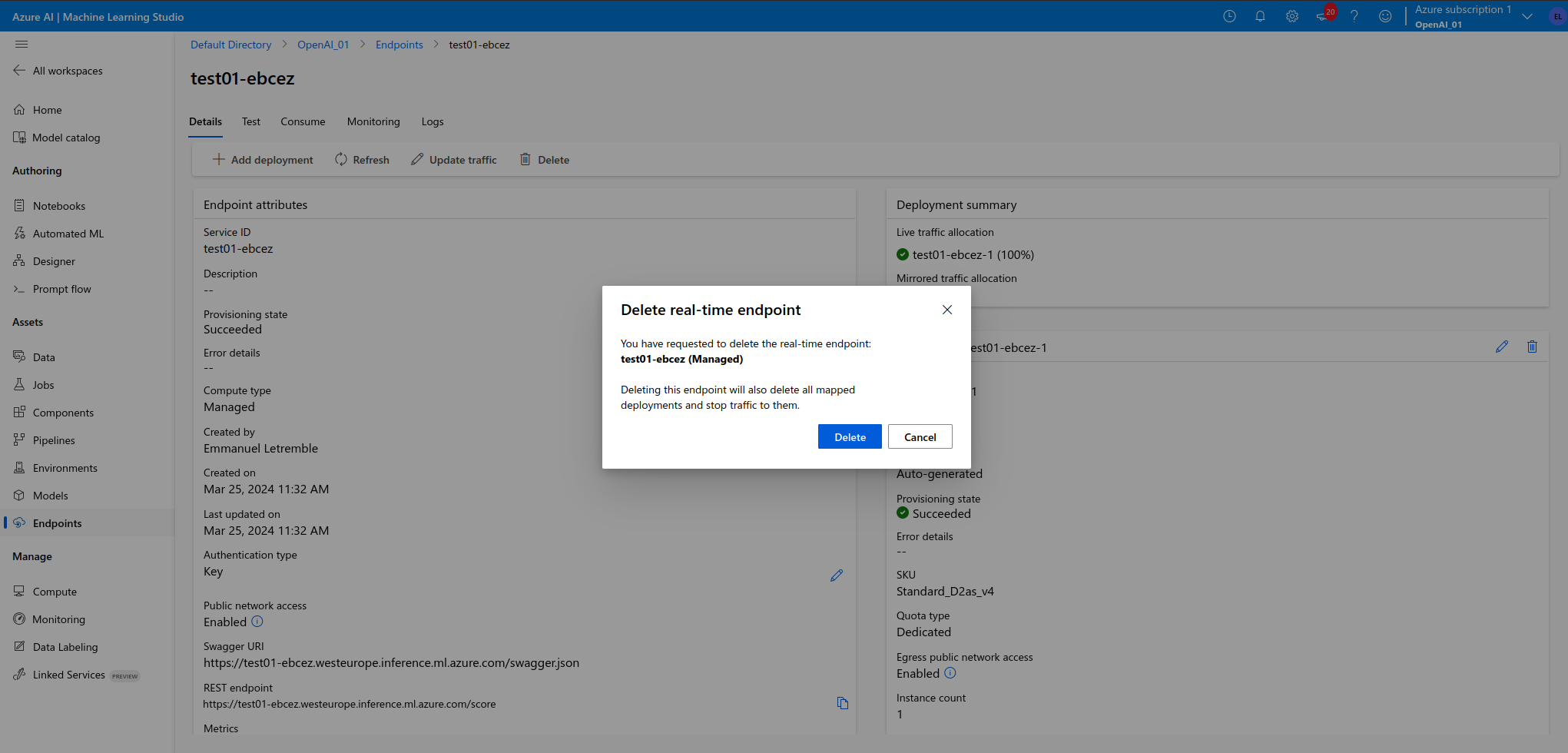This screenshot has height=753, width=1568.
Task: Click Add deployment in toolbar
Action: point(263,160)
